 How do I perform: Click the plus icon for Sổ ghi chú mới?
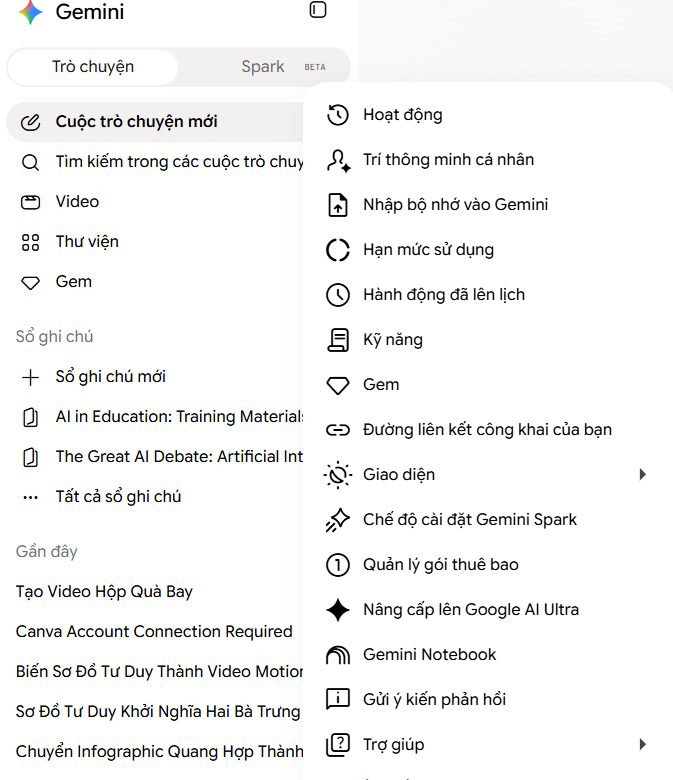(30, 377)
